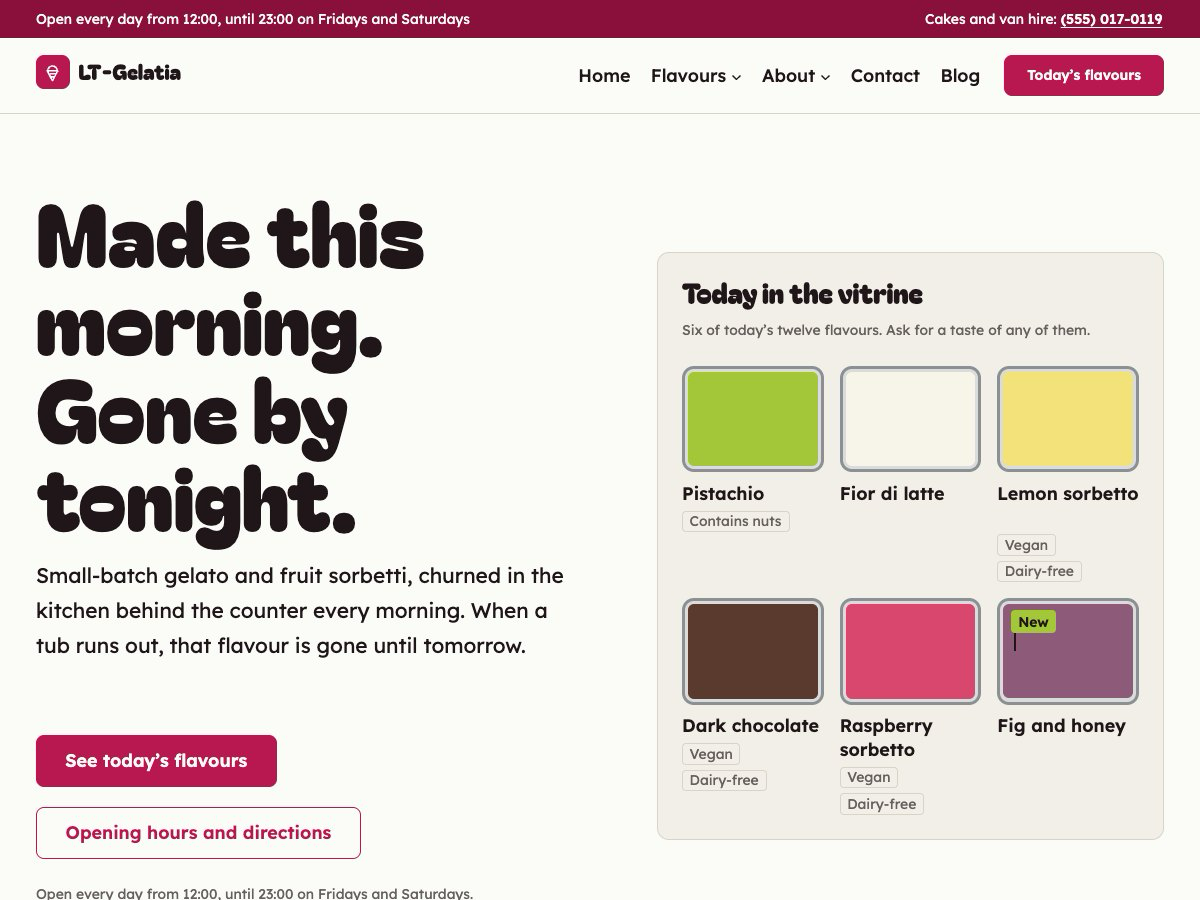This screenshot has height=900, width=1200.
Task: Click the Lemon sorbetto flavour name
Action: [1068, 494]
